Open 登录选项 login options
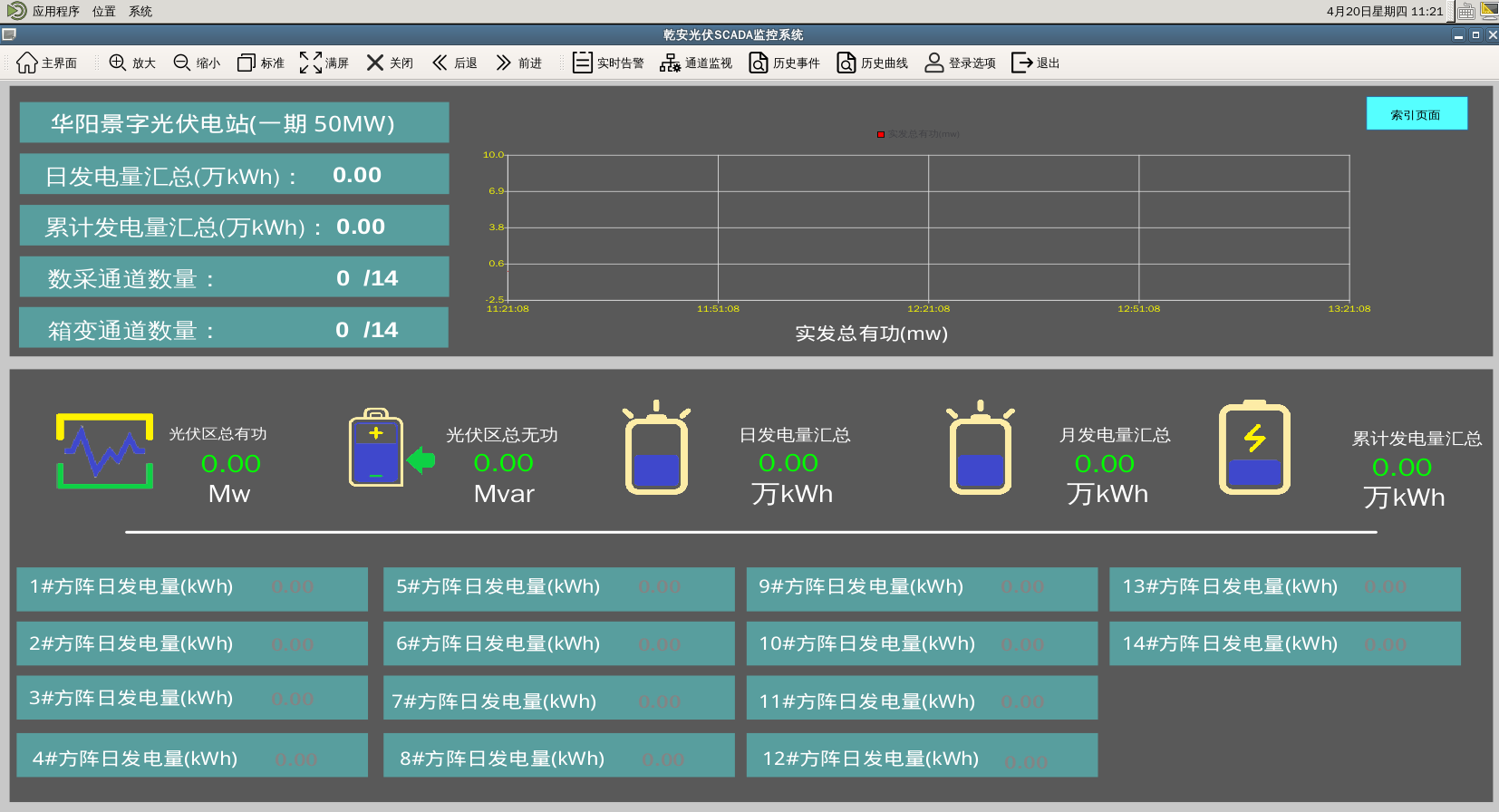 [960, 63]
